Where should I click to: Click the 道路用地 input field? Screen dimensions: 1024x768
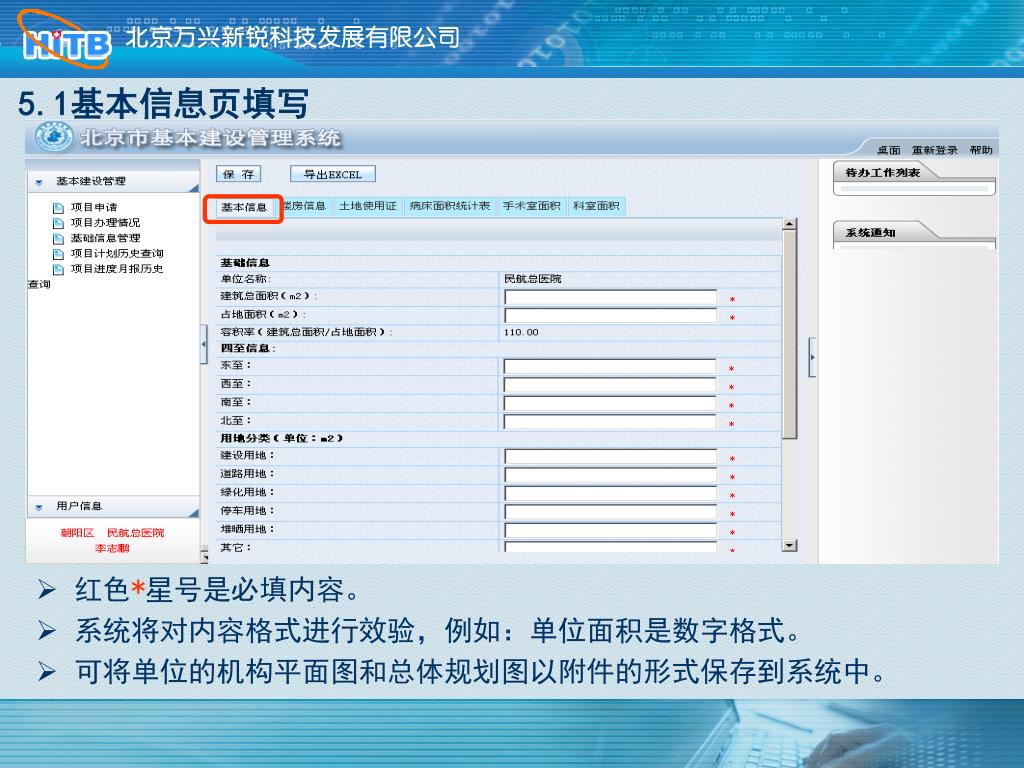pyautogui.click(x=610, y=475)
